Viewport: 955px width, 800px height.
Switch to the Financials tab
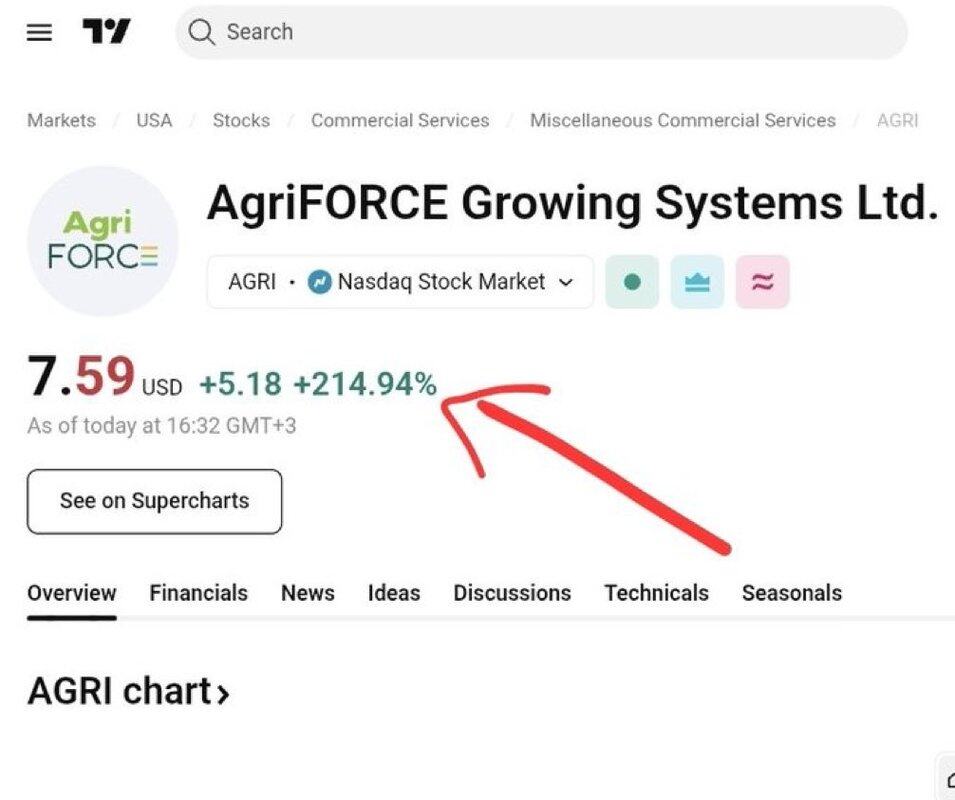[199, 592]
